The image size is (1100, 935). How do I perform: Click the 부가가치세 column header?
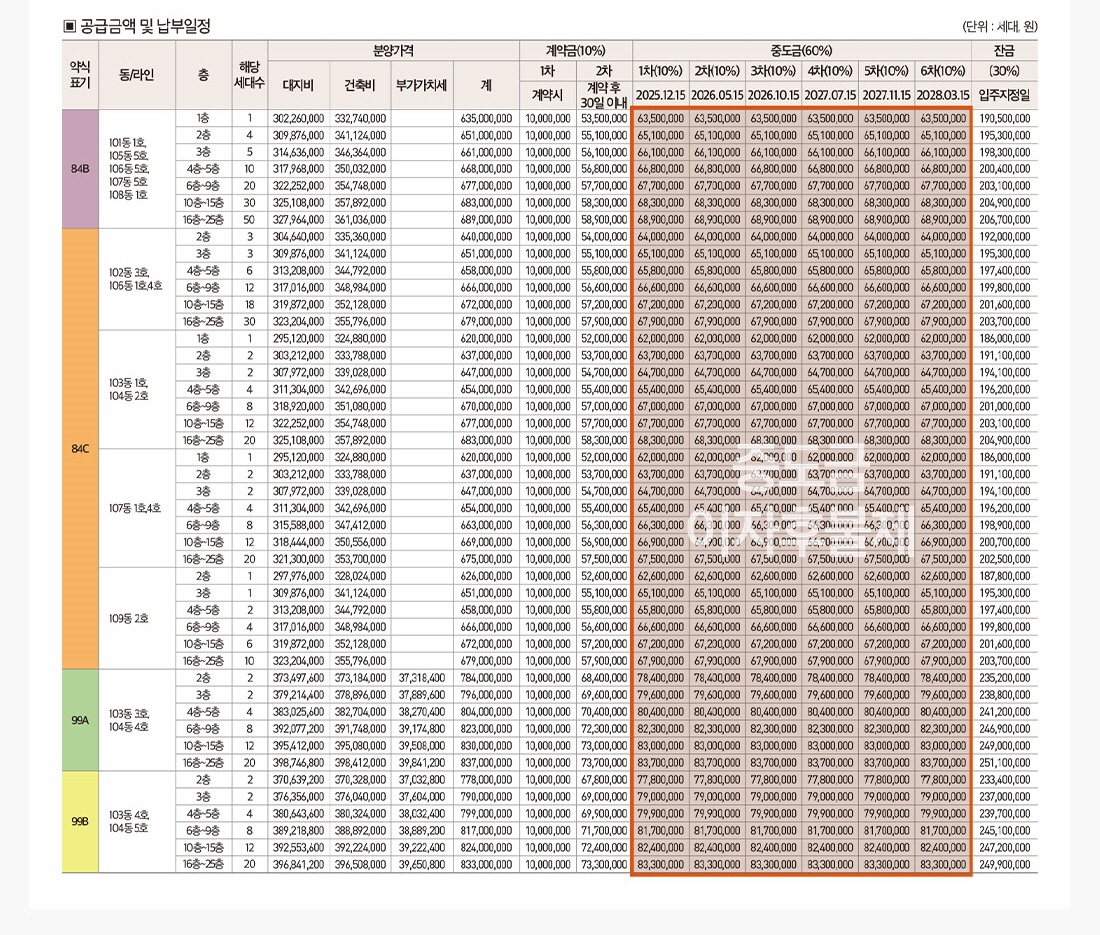(421, 85)
